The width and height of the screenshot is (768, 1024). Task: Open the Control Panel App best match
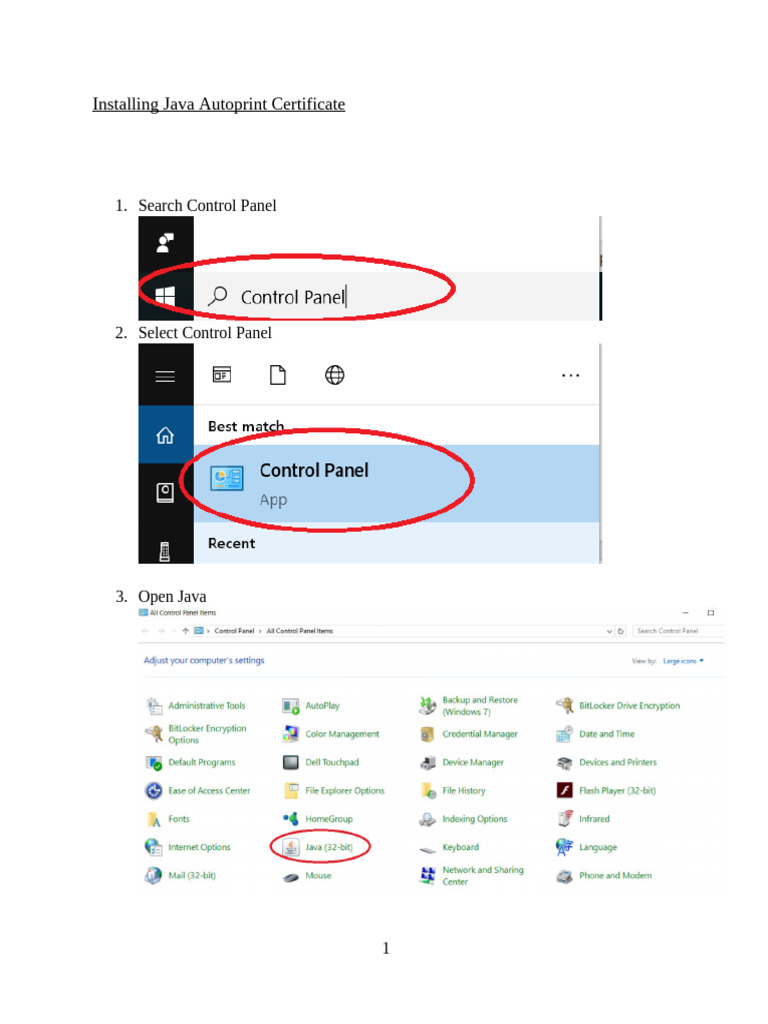click(x=396, y=483)
